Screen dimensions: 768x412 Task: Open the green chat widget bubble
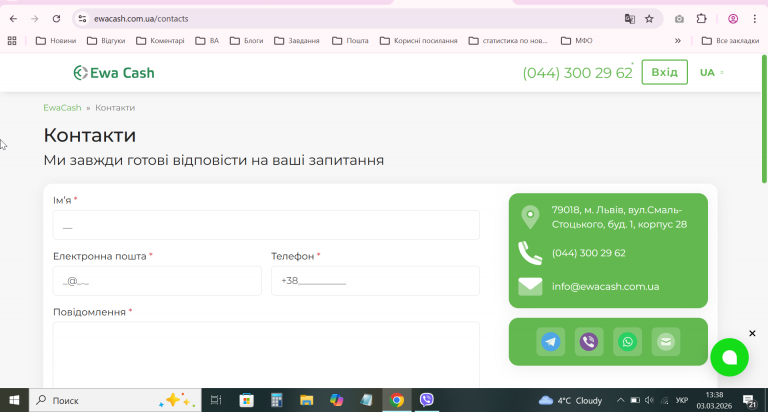(x=729, y=357)
